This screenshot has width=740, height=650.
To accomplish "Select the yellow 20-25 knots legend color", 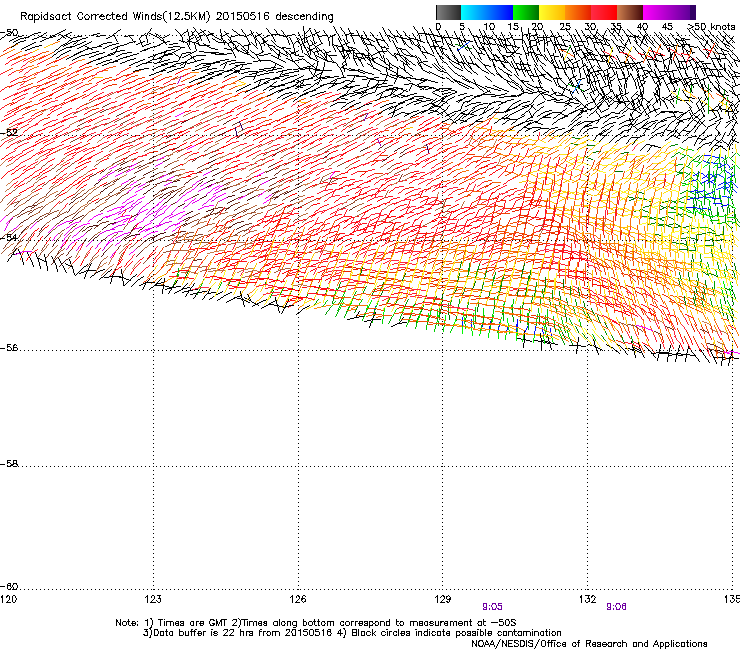I will click(x=552, y=12).
